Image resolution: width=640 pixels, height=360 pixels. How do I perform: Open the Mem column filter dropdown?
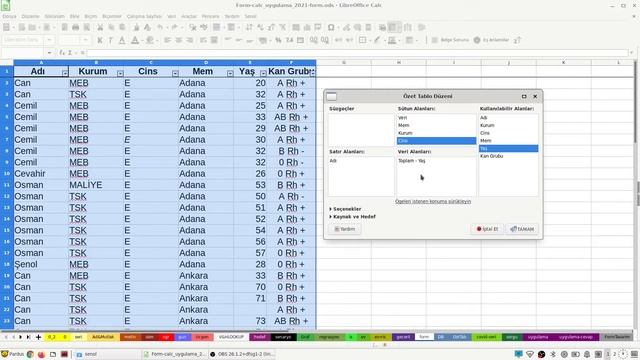pos(230,73)
